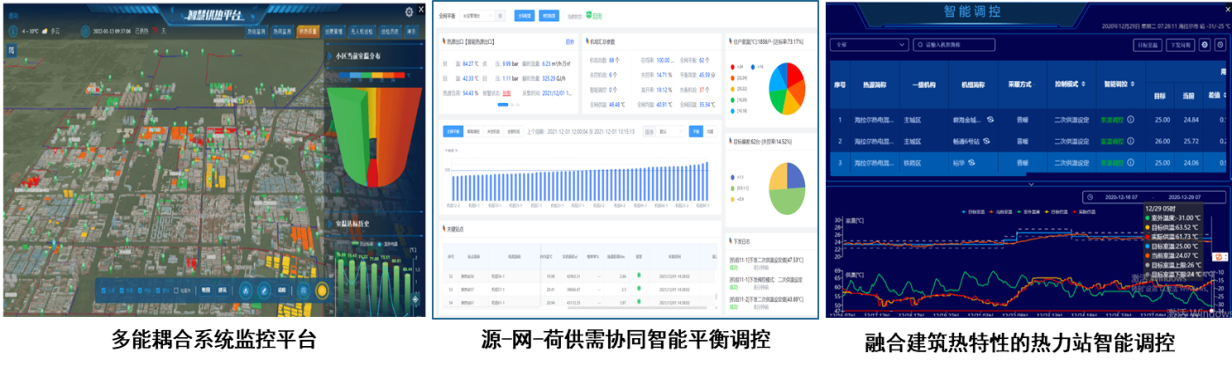Click info icon in row 3 智能调控 column
This screenshot has height=368, width=1232.
tap(1130, 162)
